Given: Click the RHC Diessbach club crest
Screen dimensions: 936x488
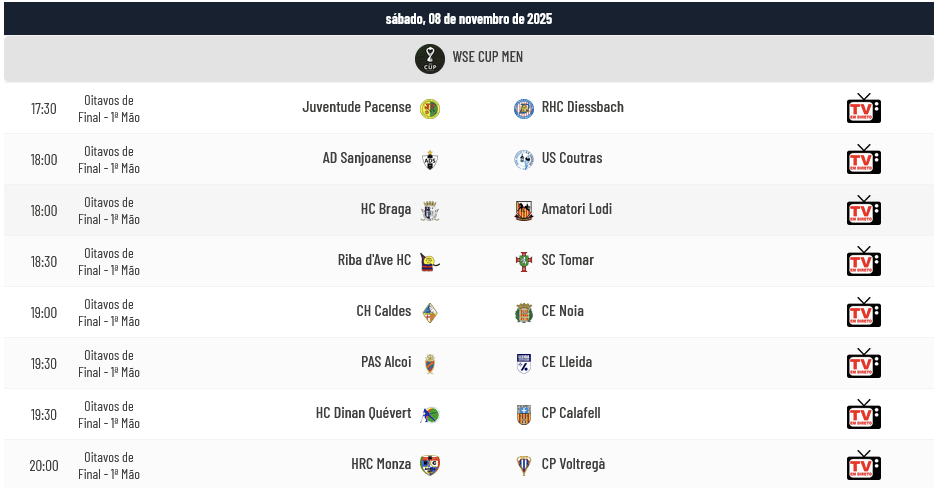Looking at the screenshot, I should 523,108.
